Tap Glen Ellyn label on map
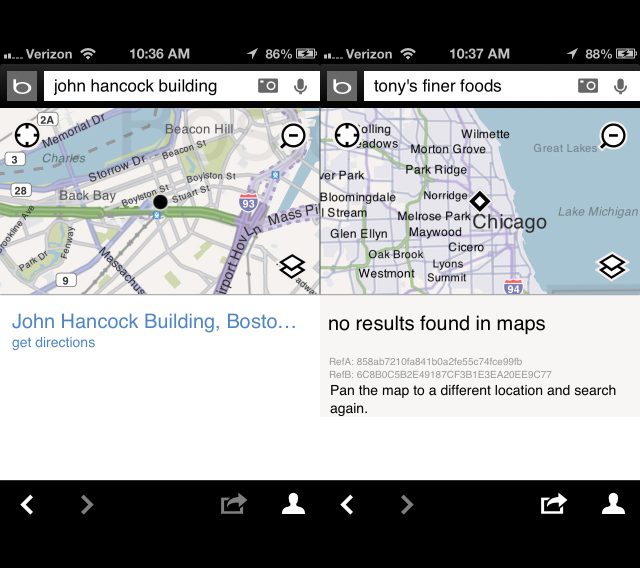 pos(359,234)
